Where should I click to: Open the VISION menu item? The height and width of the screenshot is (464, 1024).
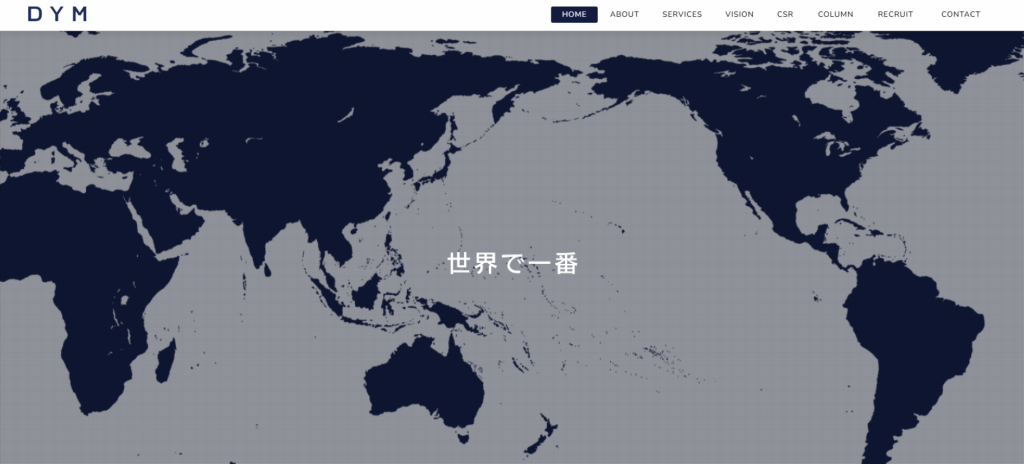739,14
